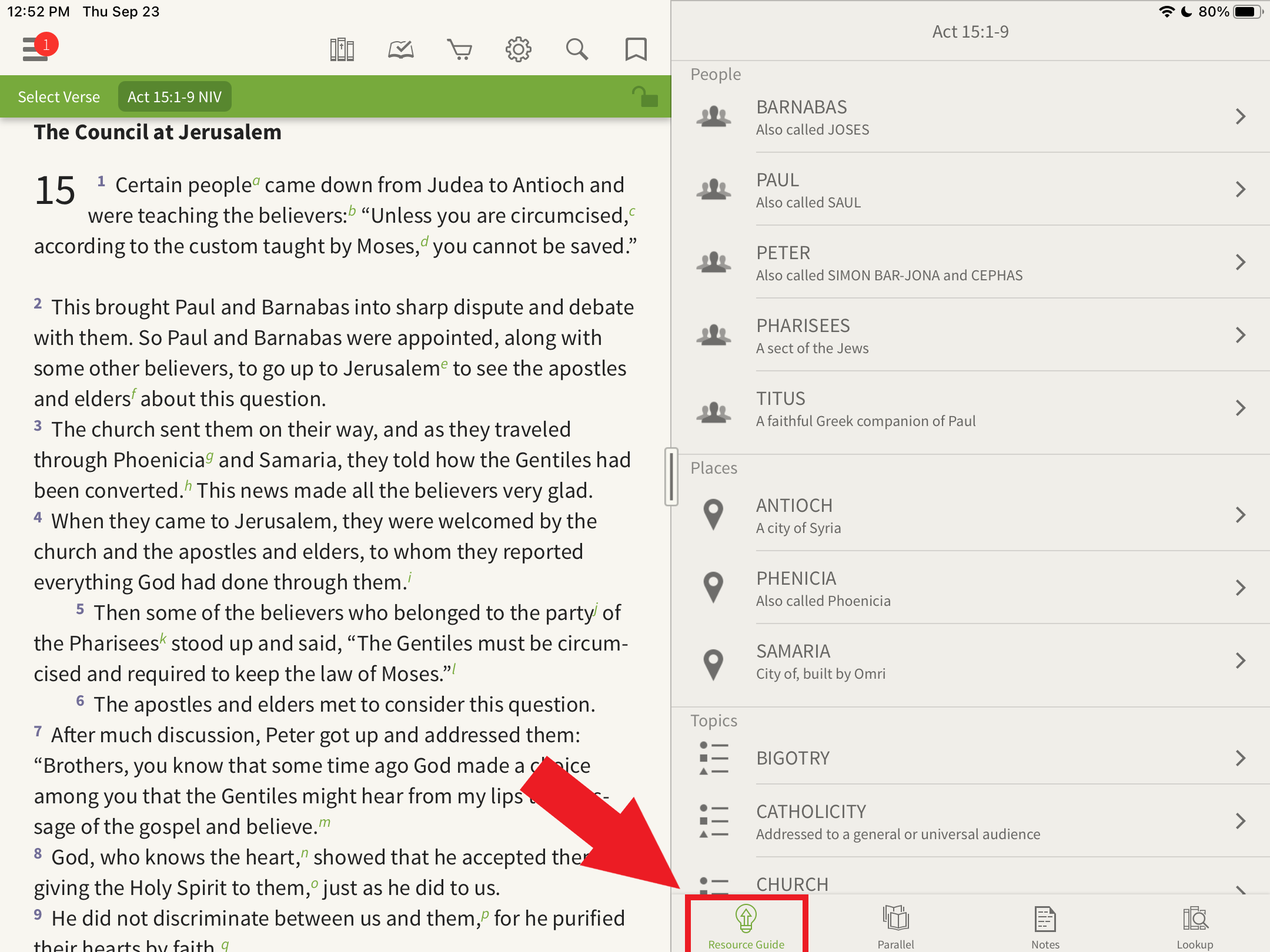Tap the people icon beside BARNABAS
The height and width of the screenshot is (952, 1270).
(x=714, y=116)
